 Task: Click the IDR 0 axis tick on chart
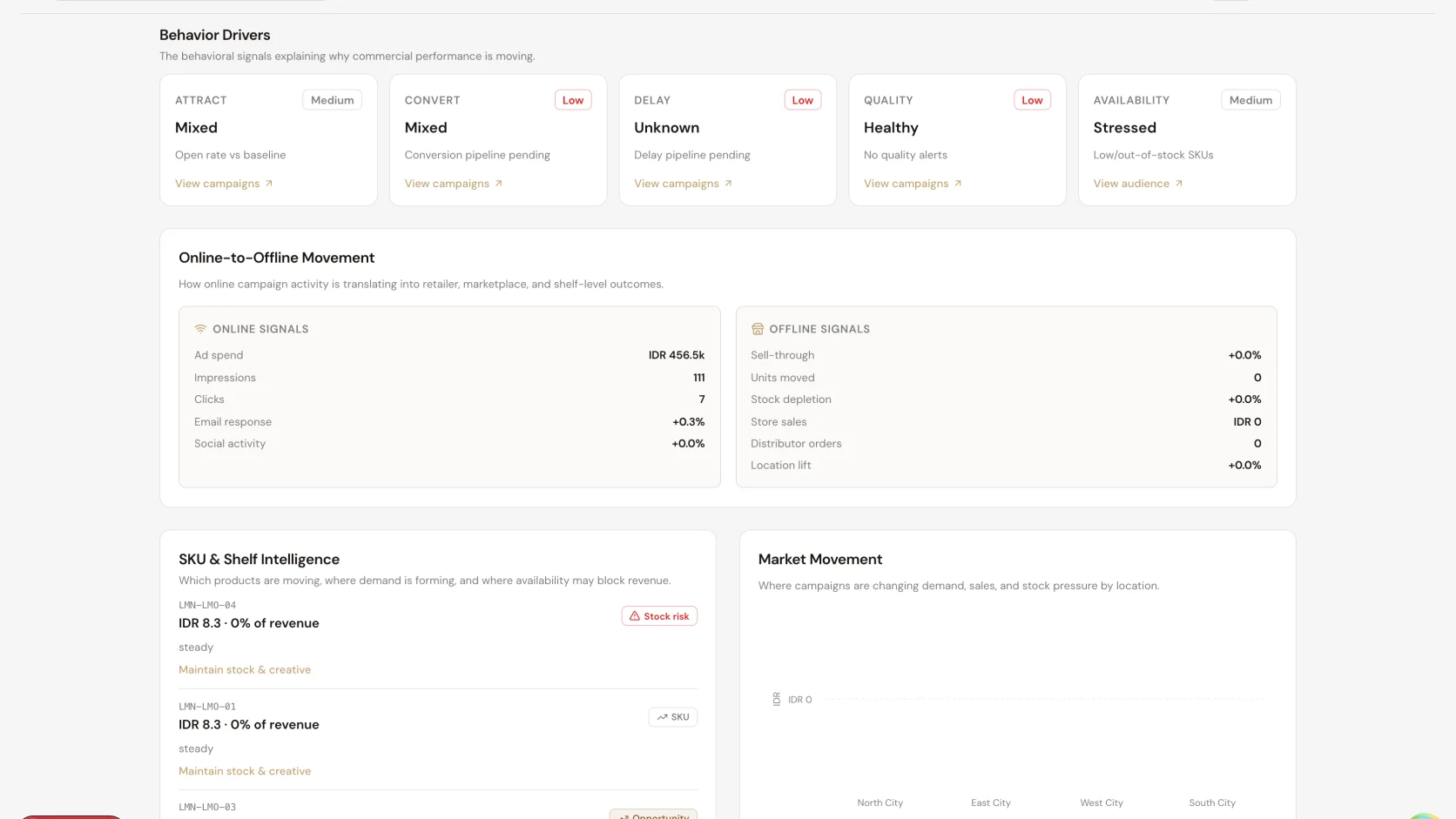[800, 700]
